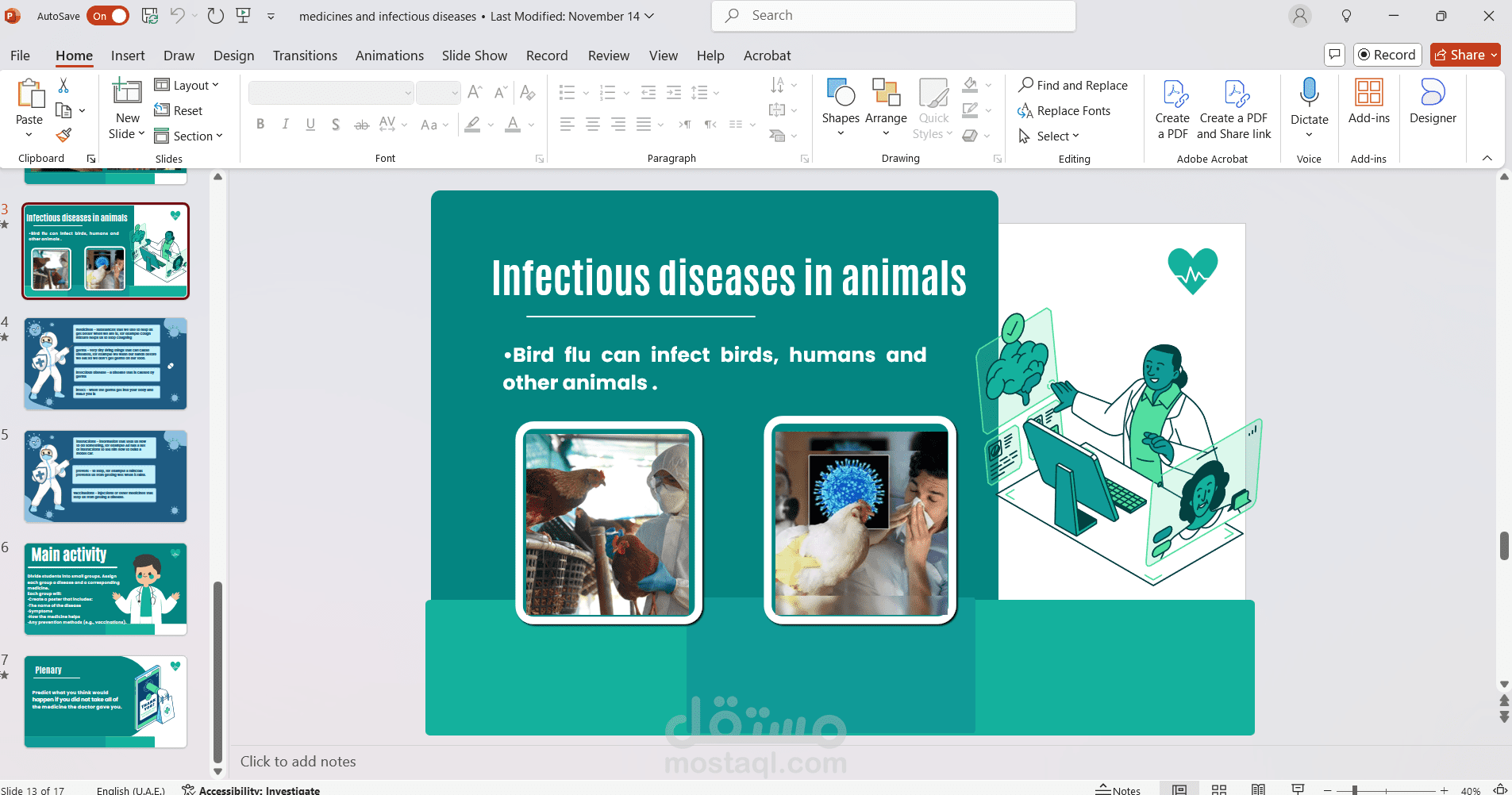Open the Shapes gallery
1512x795 pixels.
[x=841, y=107]
